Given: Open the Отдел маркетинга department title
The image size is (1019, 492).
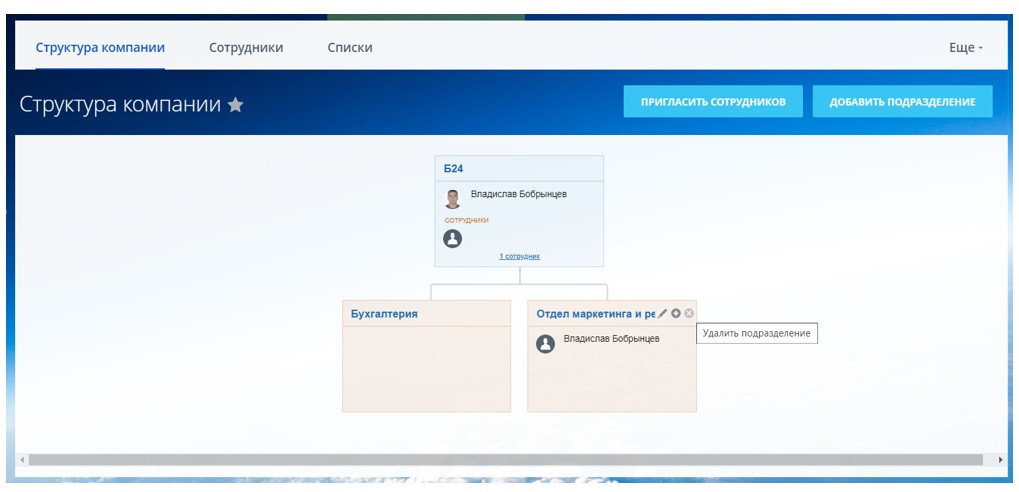Looking at the screenshot, I should pos(595,314).
